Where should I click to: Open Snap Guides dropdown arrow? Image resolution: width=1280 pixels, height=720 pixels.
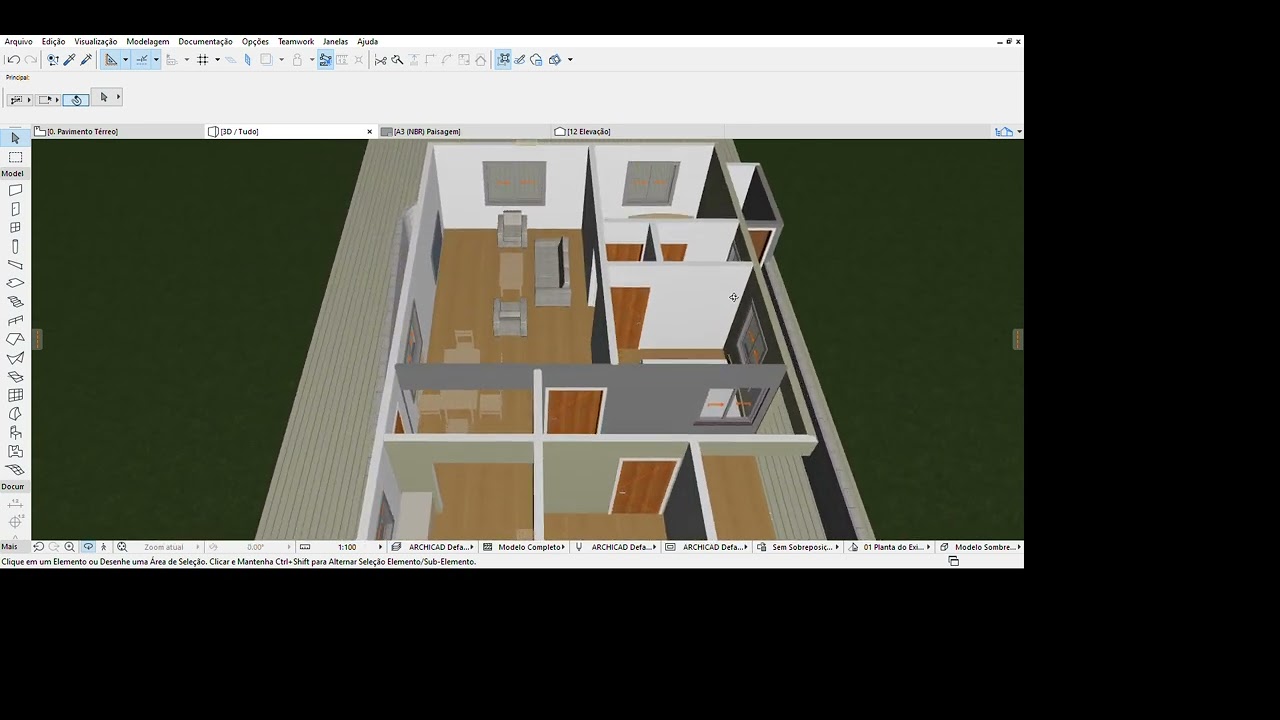pos(156,60)
